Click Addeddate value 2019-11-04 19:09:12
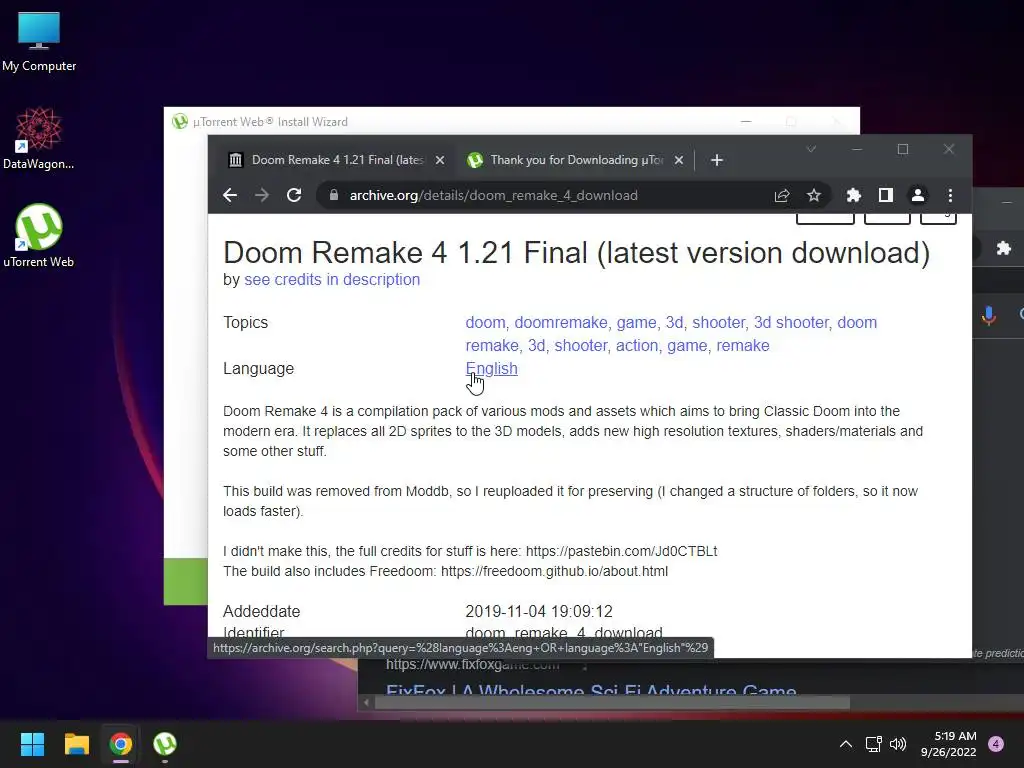The width and height of the screenshot is (1024, 768). (x=539, y=611)
